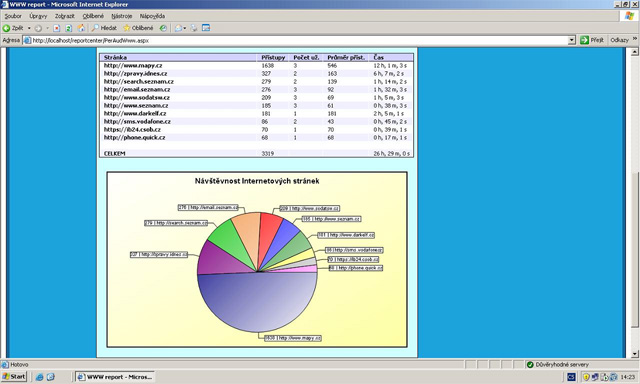Open the History toolbar icon
Screen dimensions: 640x384
point(163,28)
